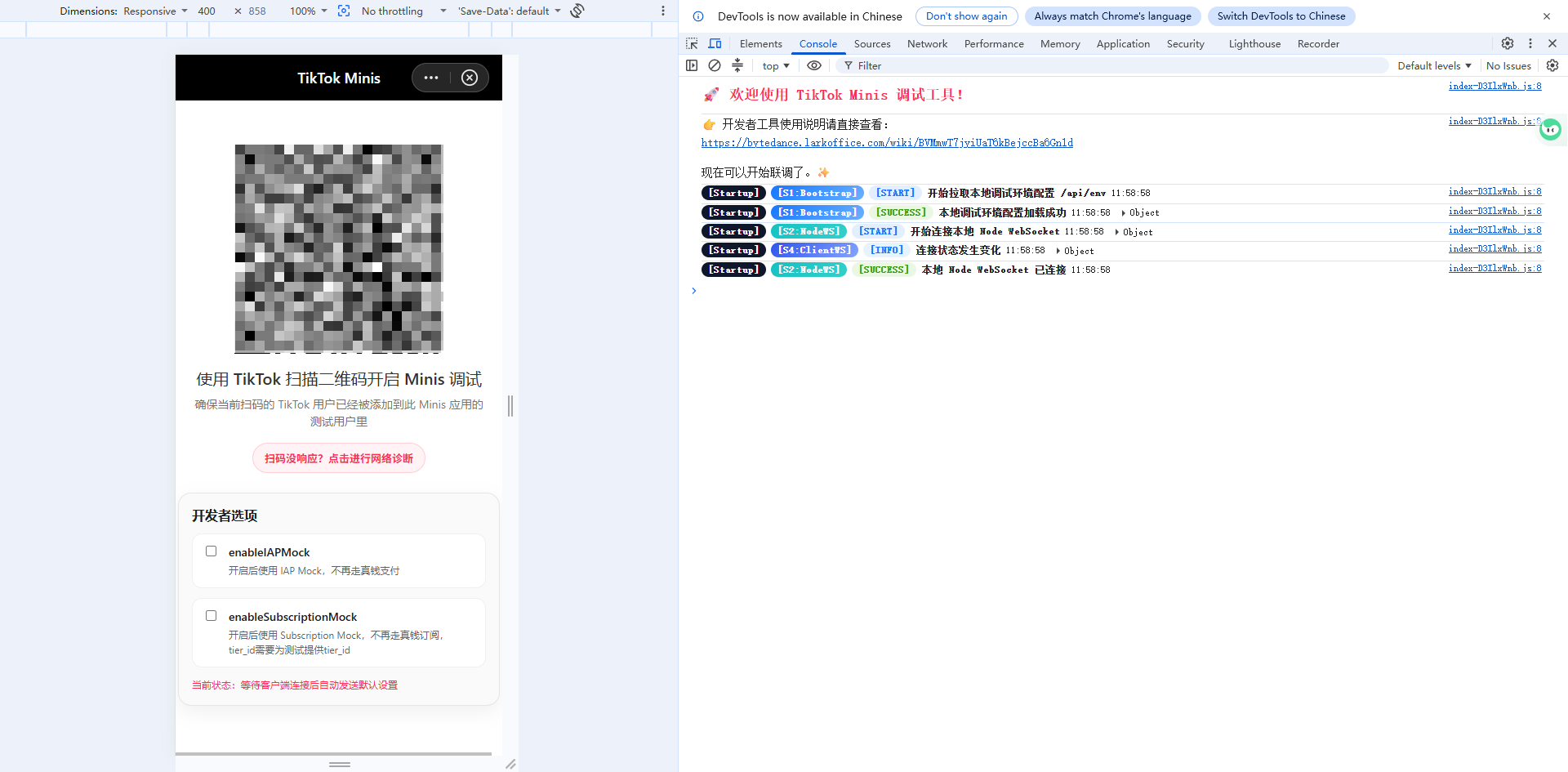
Task: Open source link for the welcome message
Action: tap(1494, 86)
